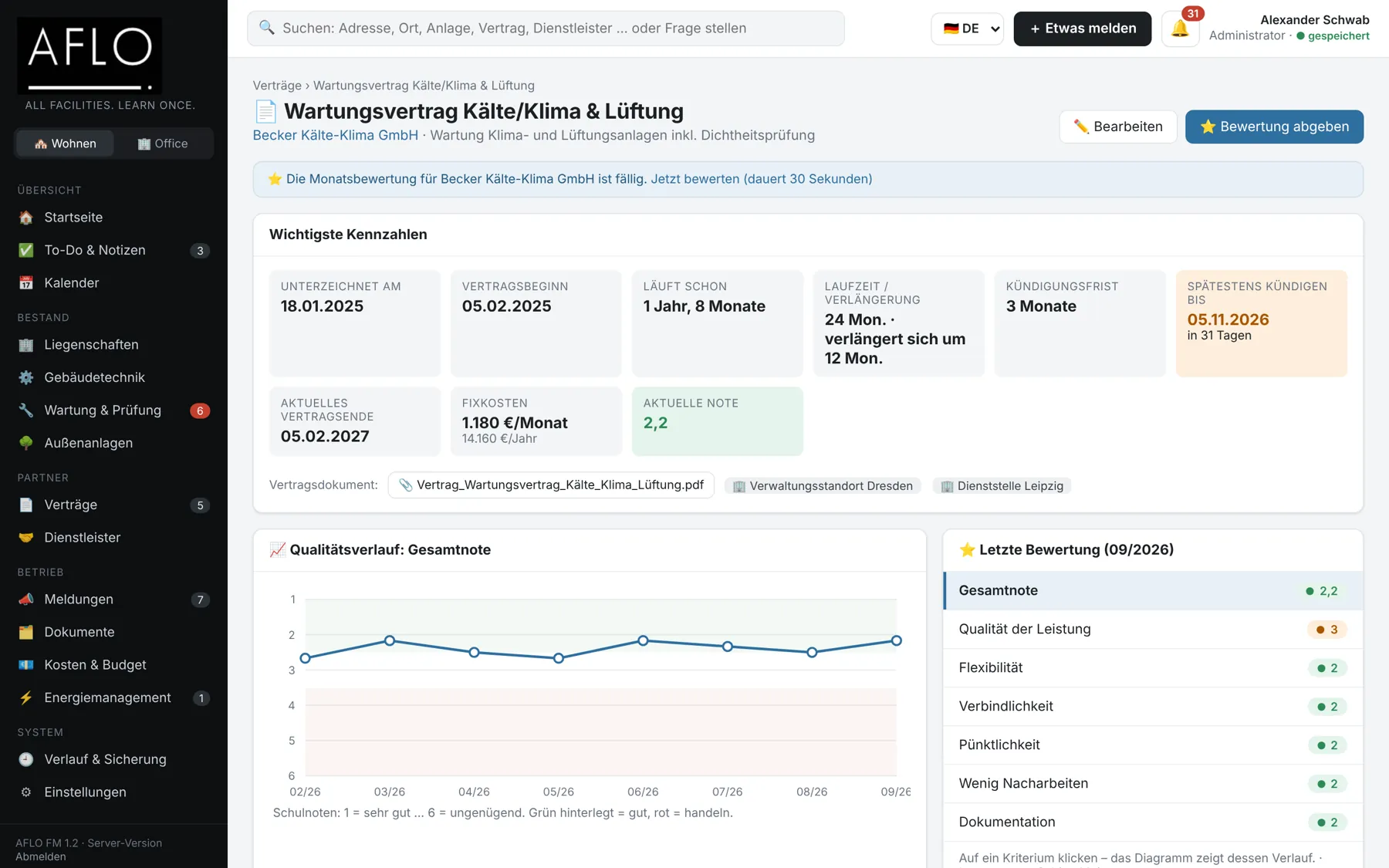Click Jetzt bewerten link in banner
1389x868 pixels.
761,179
